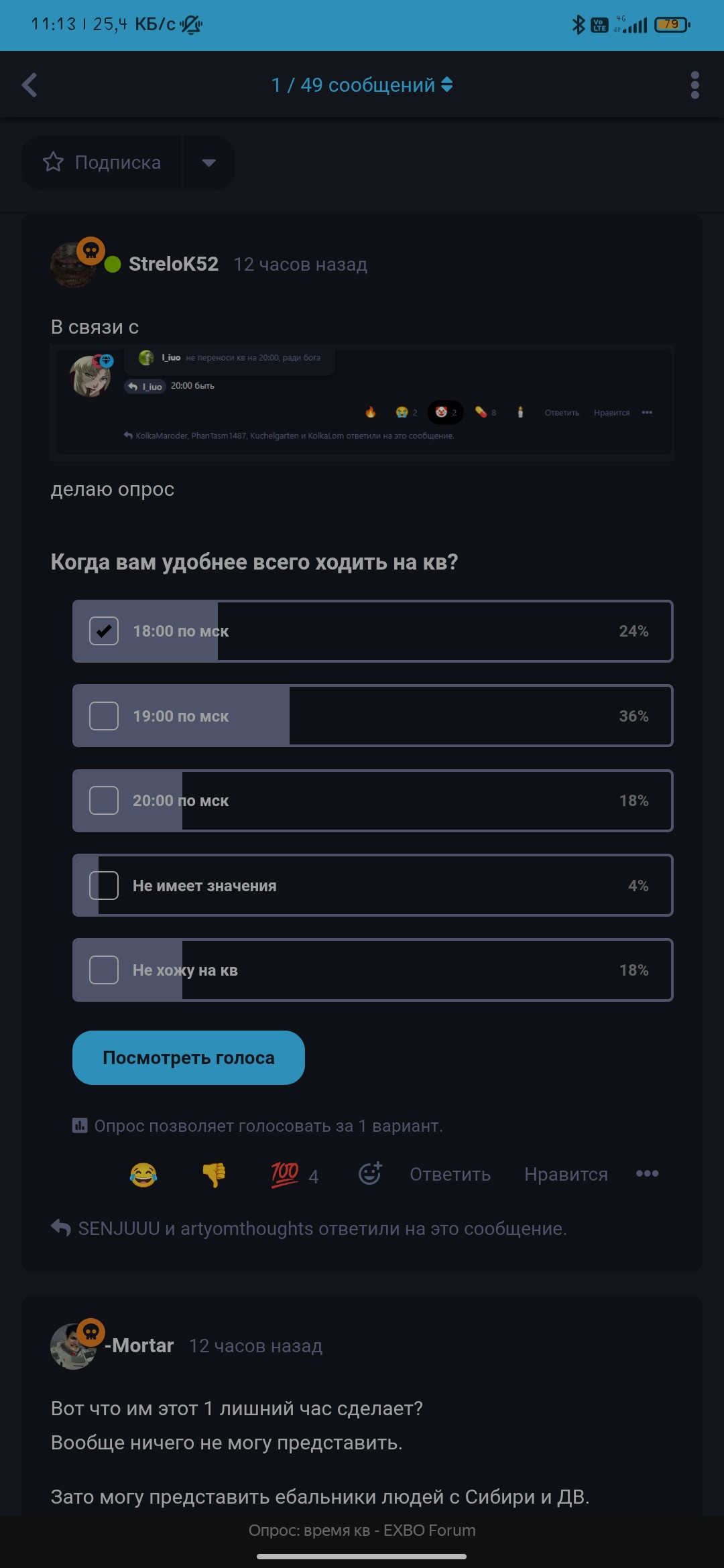Open post options ellipsis next to Нравится
Viewport: 724px width, 1568px height.
click(x=647, y=1173)
